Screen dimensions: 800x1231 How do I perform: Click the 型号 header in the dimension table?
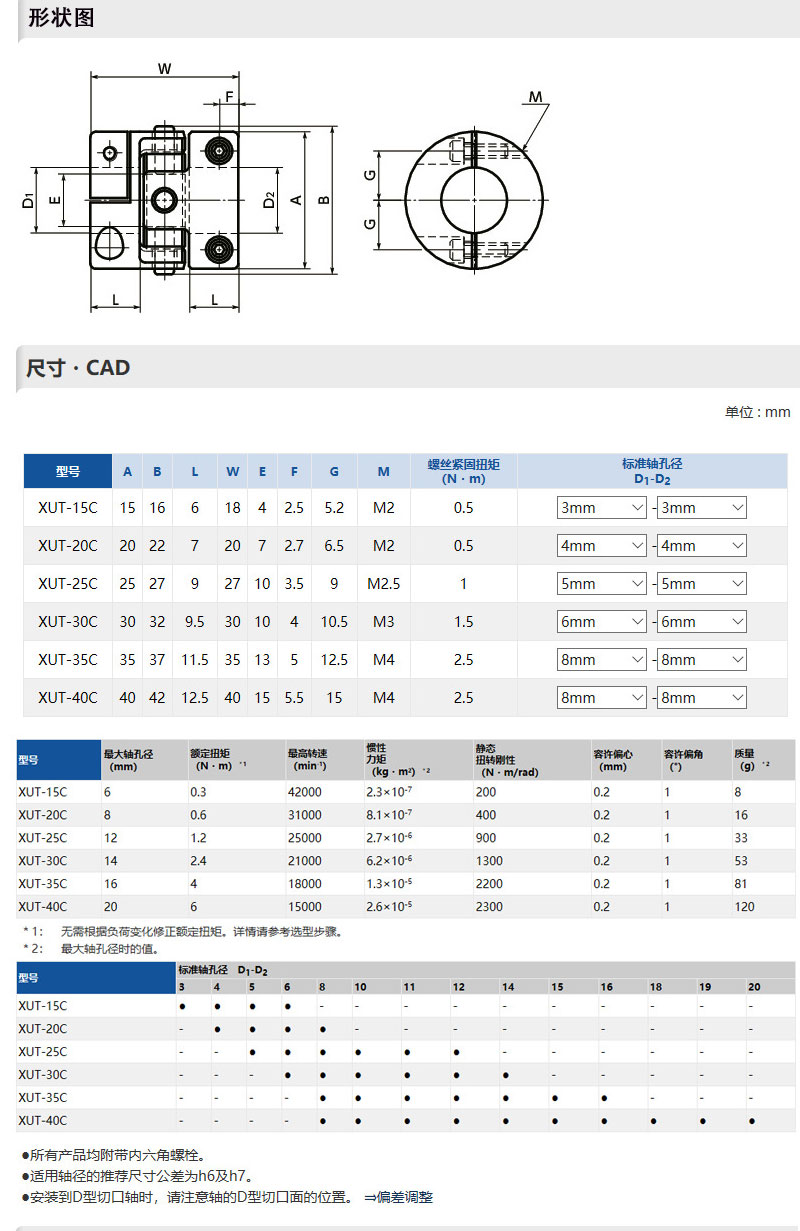[x=68, y=471]
